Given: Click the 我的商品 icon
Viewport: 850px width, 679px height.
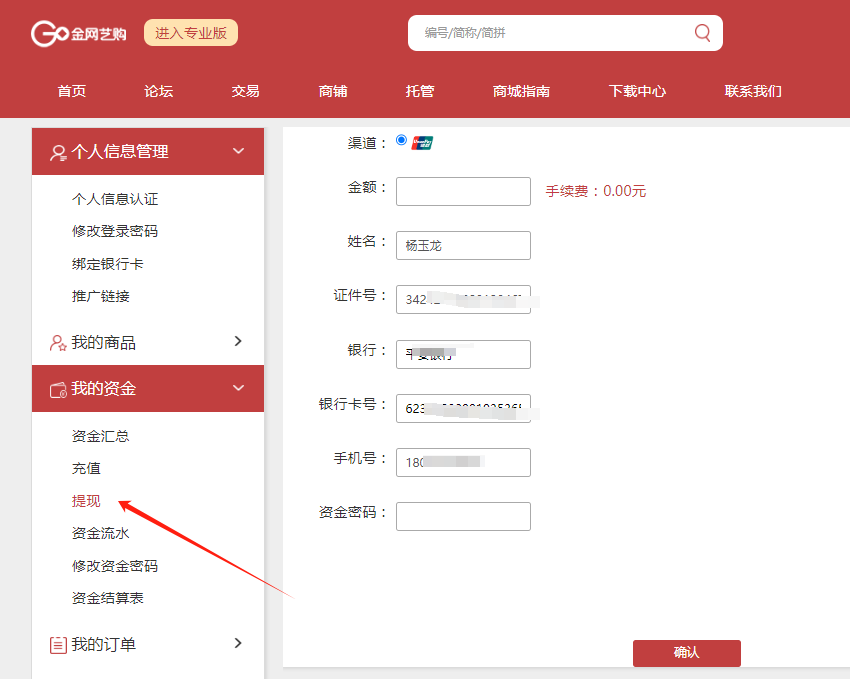Looking at the screenshot, I should 58,343.
